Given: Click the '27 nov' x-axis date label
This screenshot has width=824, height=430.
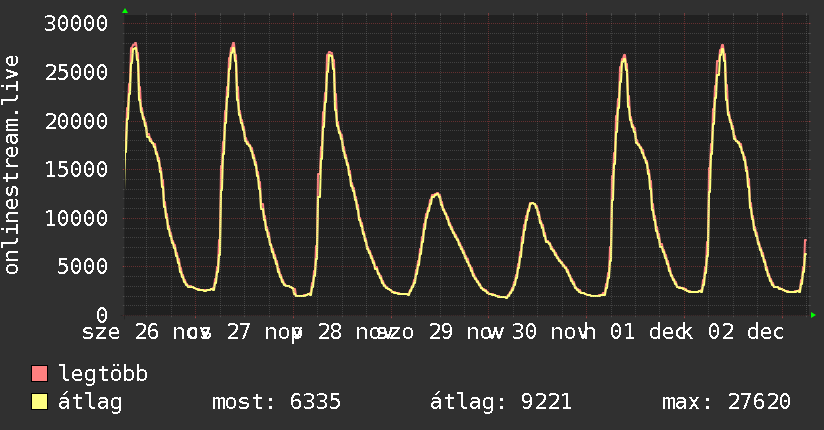Looking at the screenshot, I should tap(264, 332).
